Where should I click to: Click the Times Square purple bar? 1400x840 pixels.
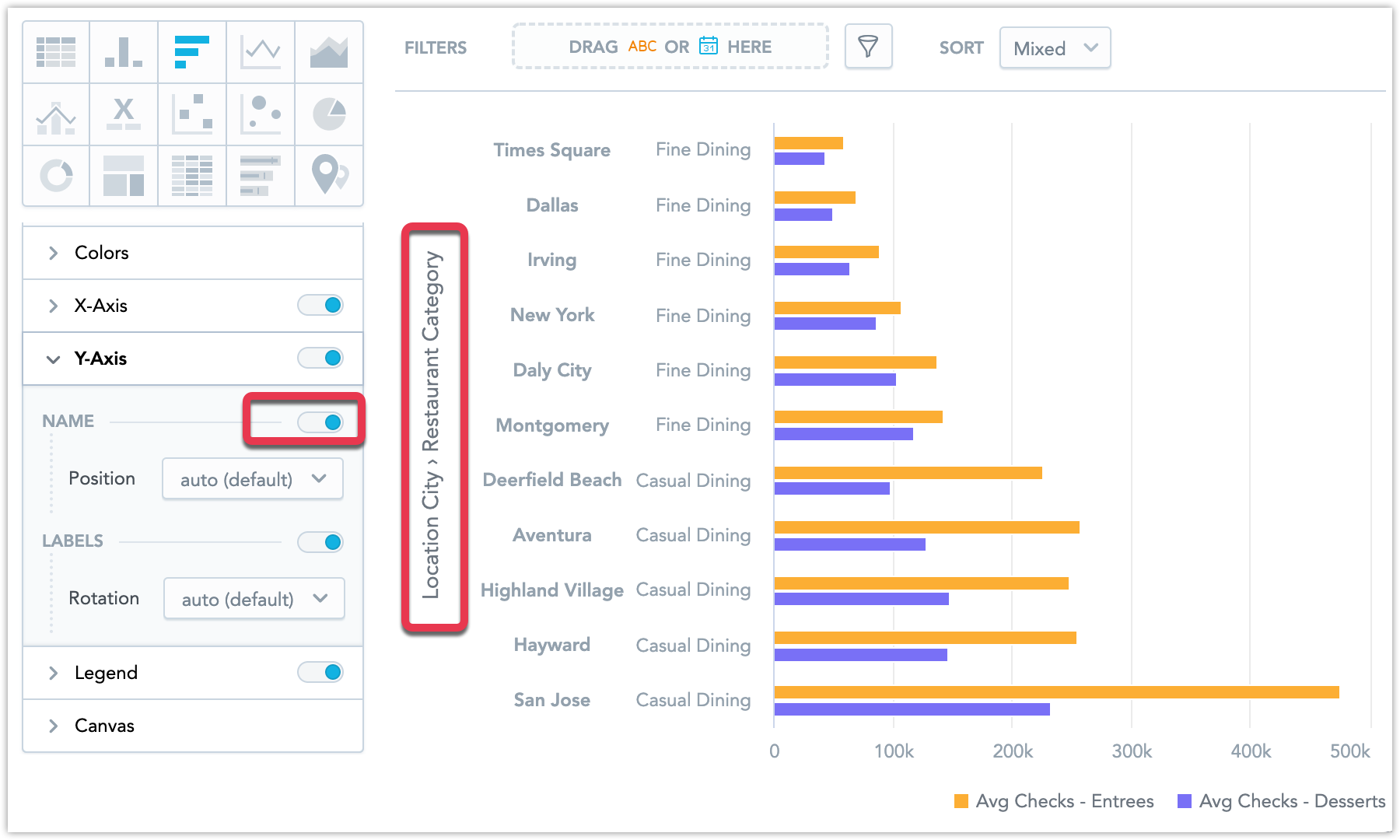click(799, 158)
